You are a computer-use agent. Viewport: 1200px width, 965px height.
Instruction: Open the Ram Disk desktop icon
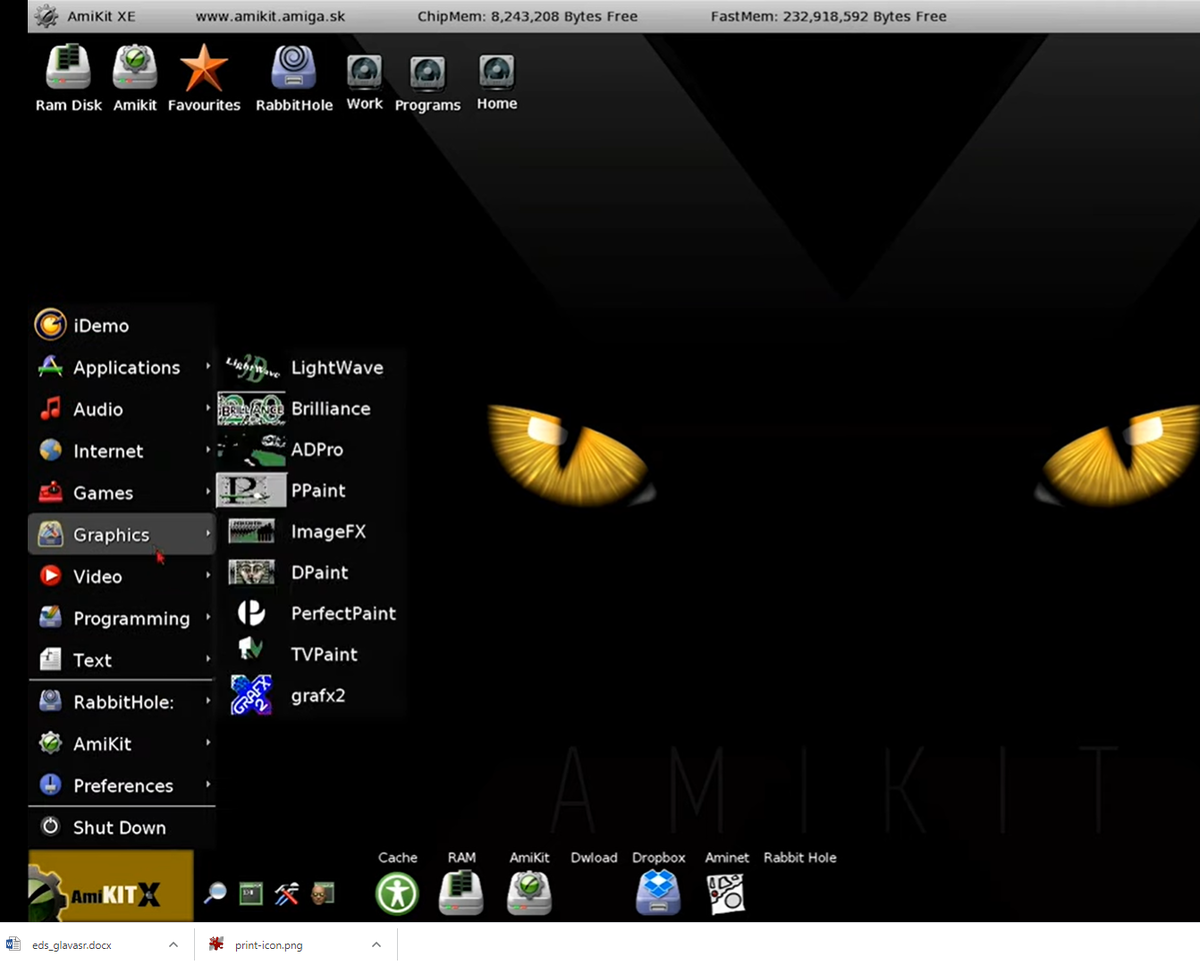[68, 78]
